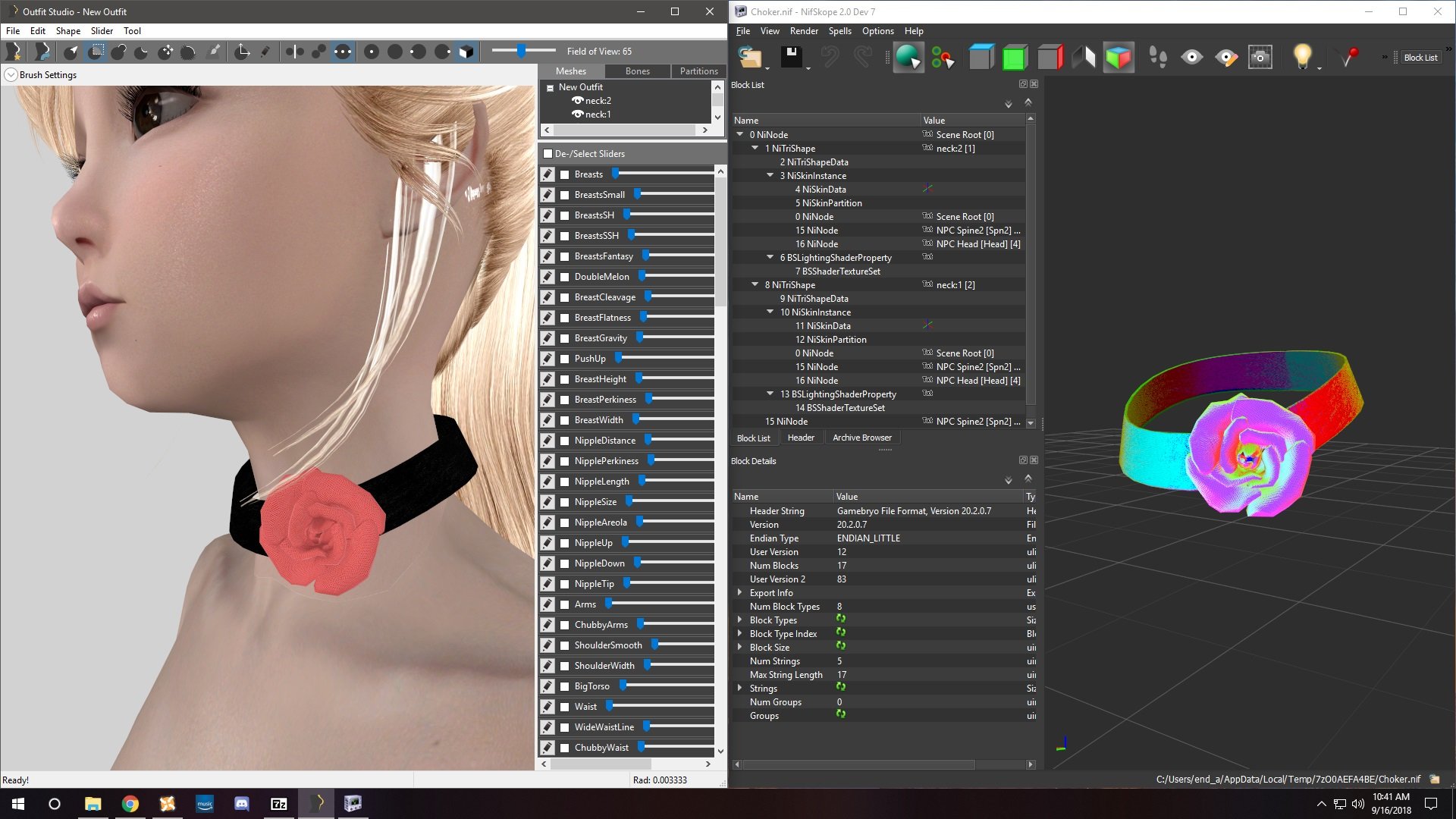Open the Shape menu in Outfit Studio
Screen dimensions: 1456x819
pyautogui.click(x=68, y=31)
